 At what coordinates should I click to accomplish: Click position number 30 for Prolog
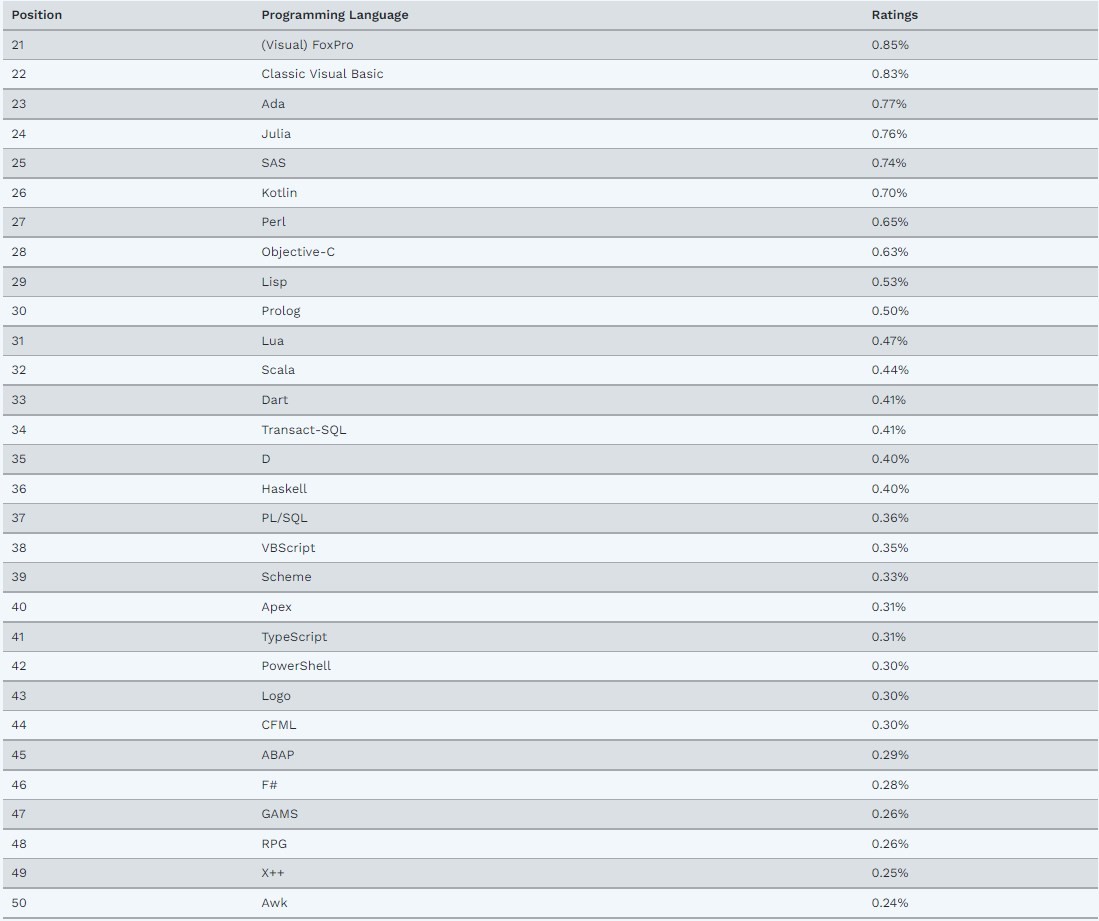[x=19, y=311]
